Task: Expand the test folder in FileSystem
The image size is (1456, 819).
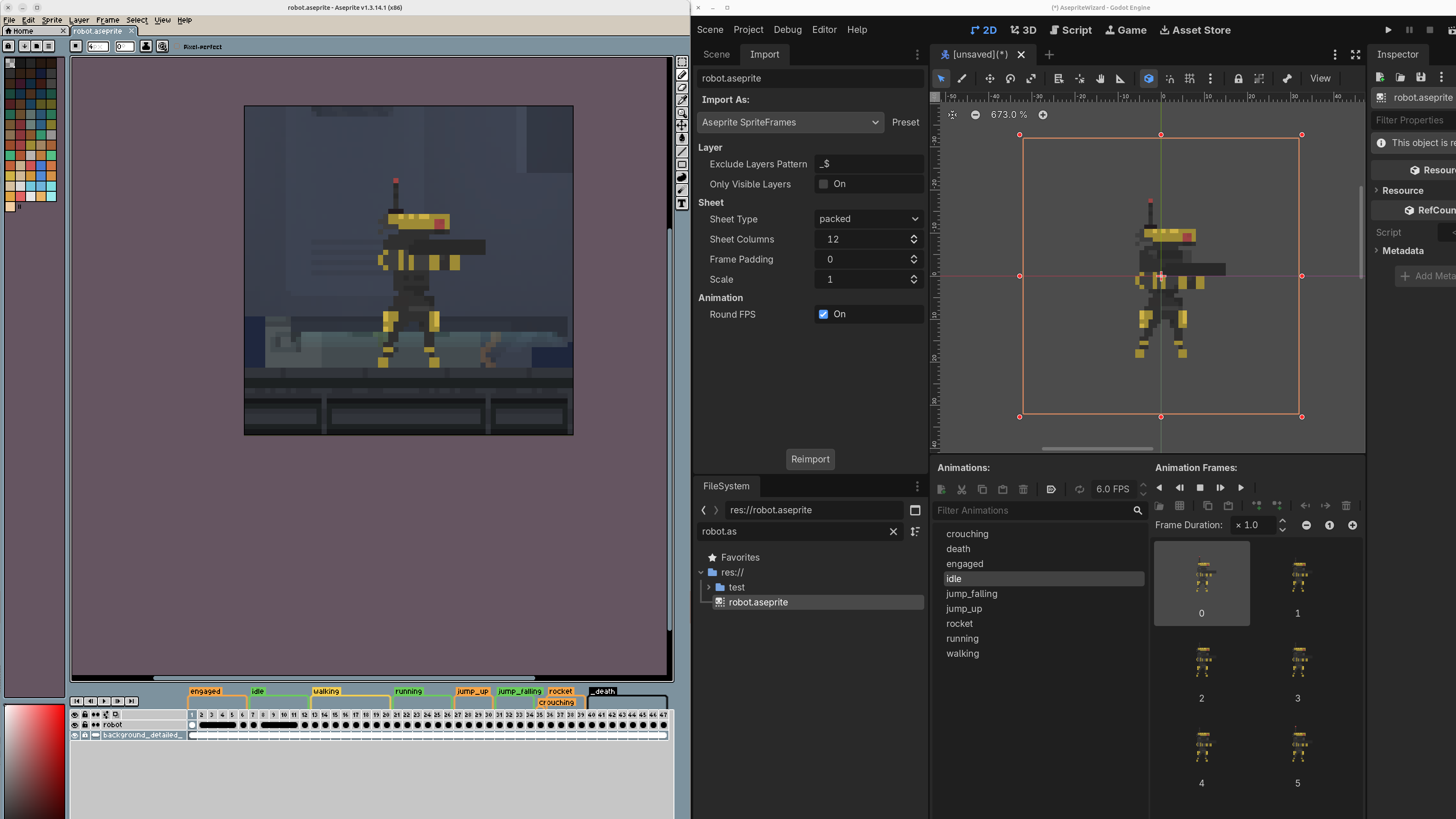Action: (x=709, y=587)
